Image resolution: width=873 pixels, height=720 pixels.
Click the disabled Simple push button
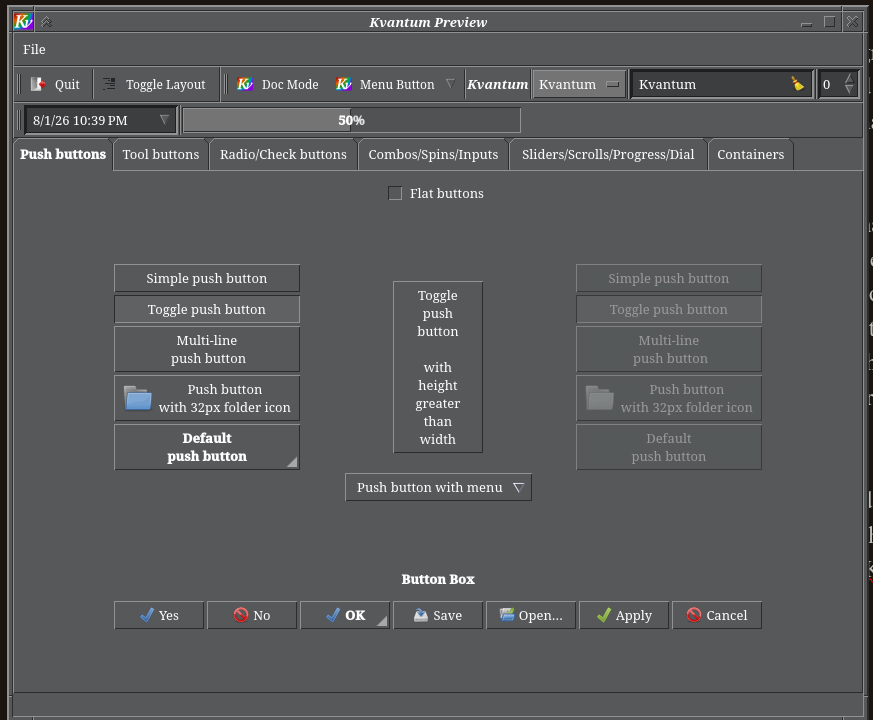[x=669, y=278]
